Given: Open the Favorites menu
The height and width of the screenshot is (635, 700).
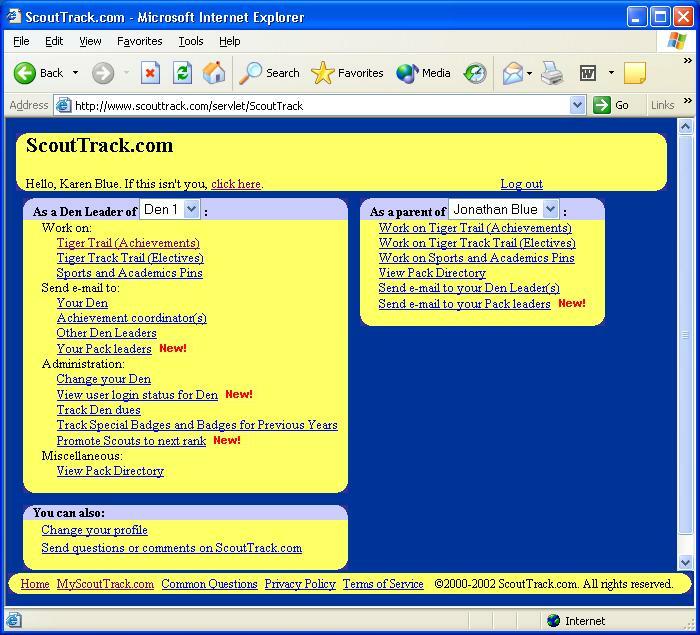Looking at the screenshot, I should pos(140,41).
